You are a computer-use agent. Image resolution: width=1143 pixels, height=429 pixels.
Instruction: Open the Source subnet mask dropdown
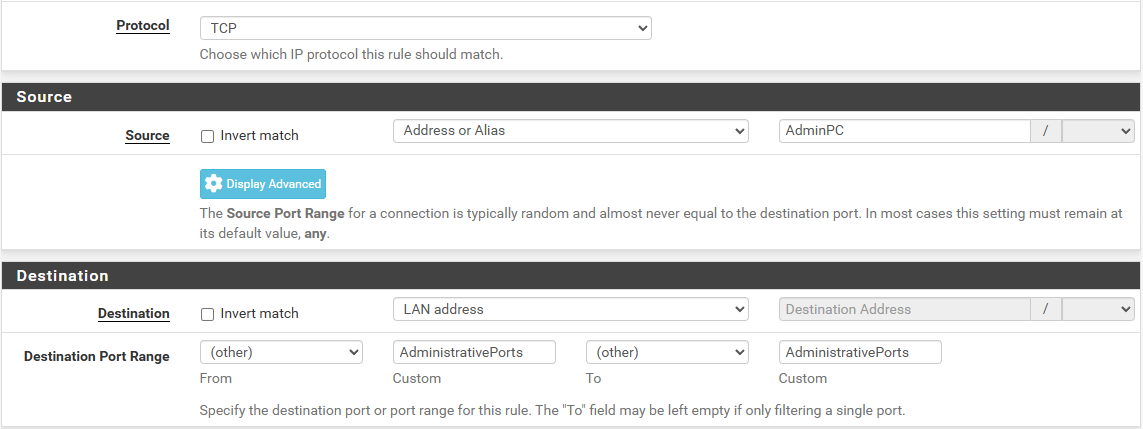pyautogui.click(x=1098, y=131)
